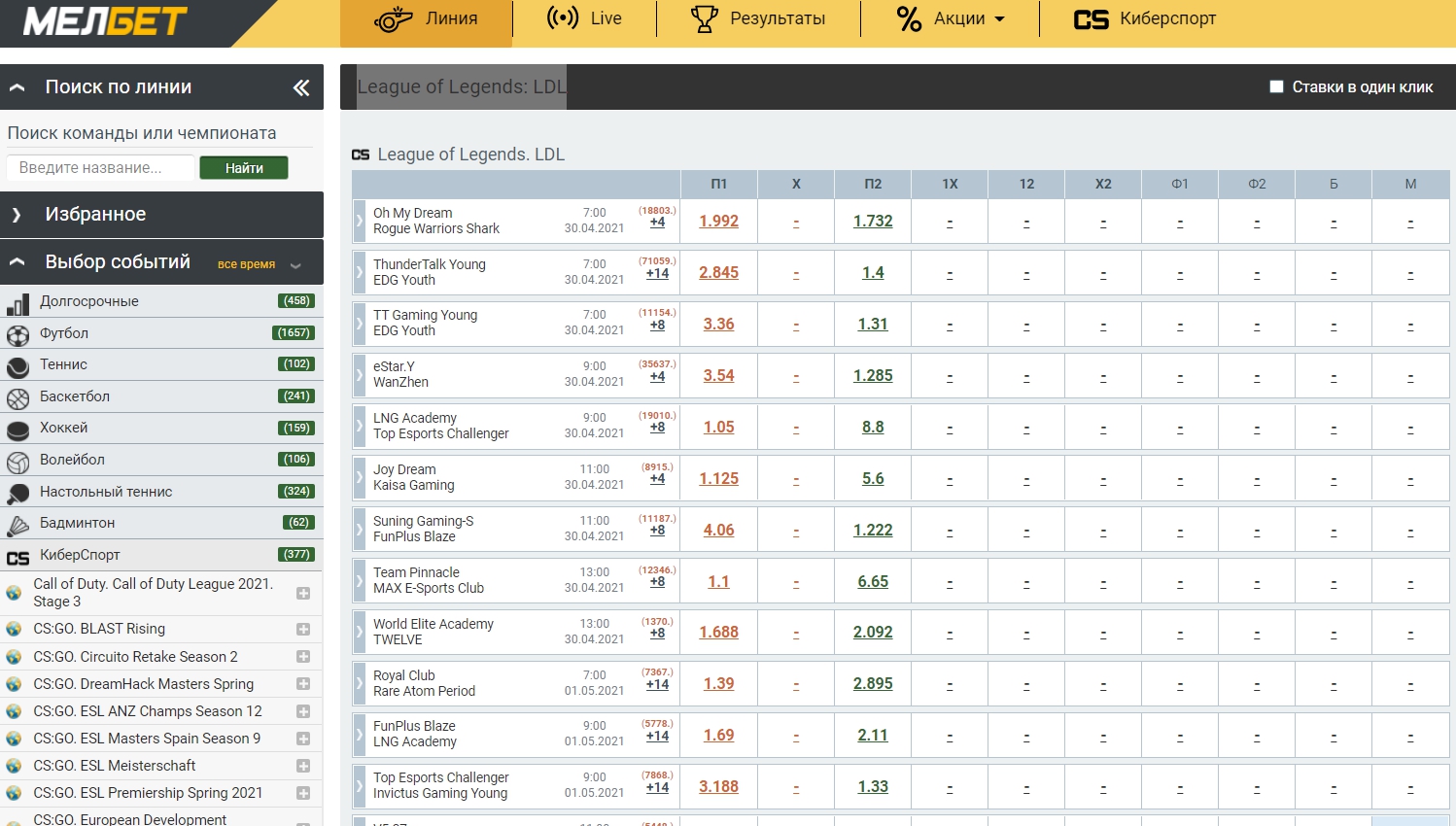Enable Ставки в один клик checkbox

click(x=1277, y=86)
